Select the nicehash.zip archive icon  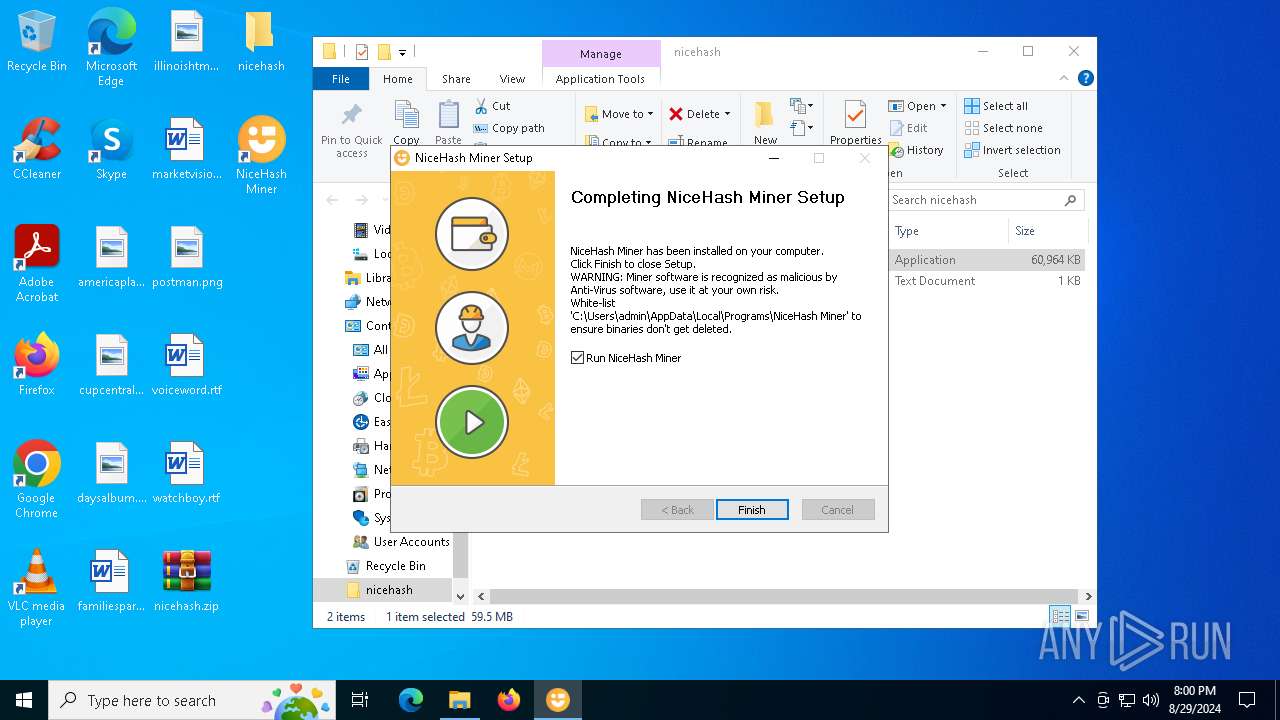(187, 582)
